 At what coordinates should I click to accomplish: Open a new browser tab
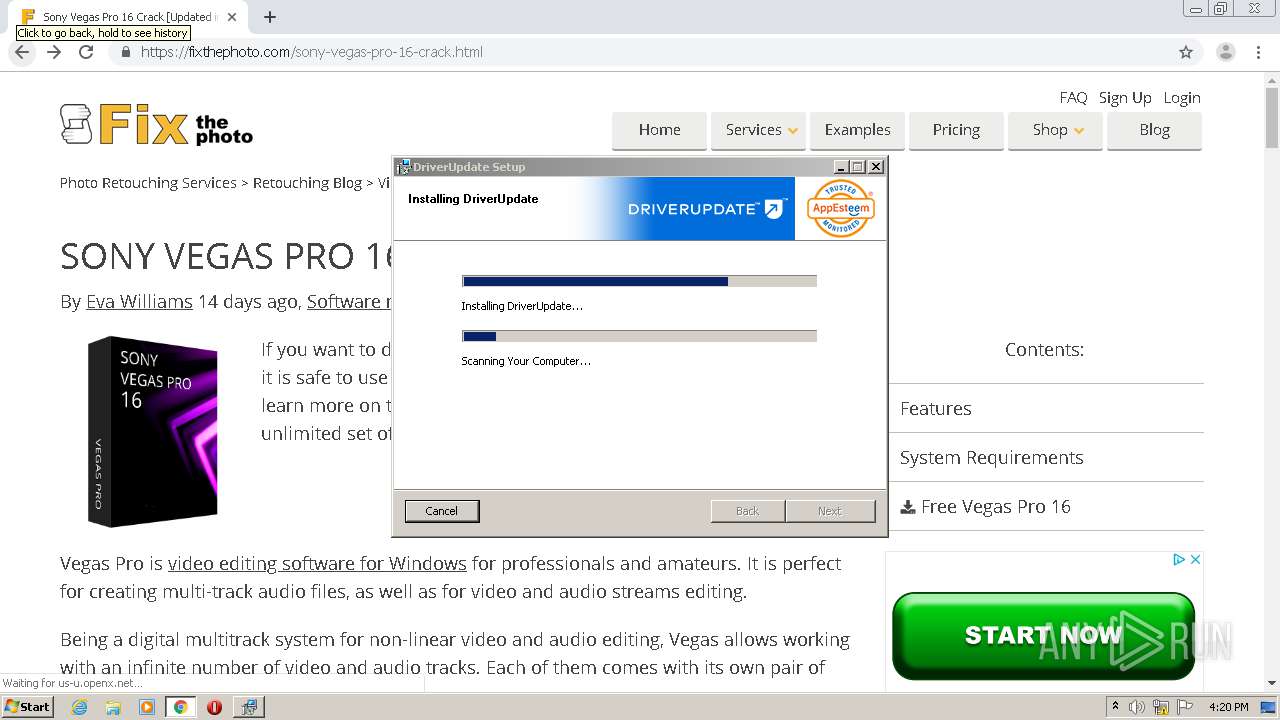pyautogui.click(x=270, y=17)
